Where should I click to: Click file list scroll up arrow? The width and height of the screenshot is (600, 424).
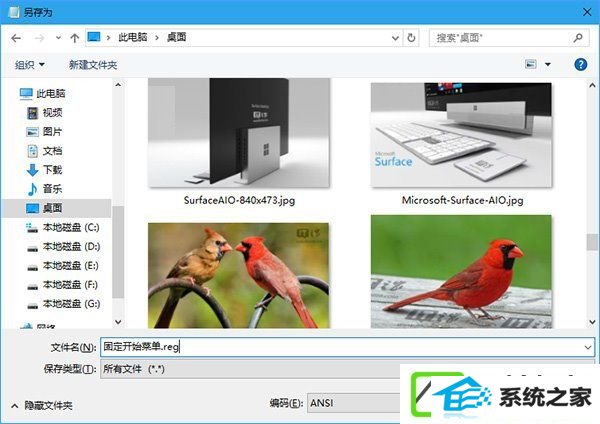pyautogui.click(x=592, y=85)
